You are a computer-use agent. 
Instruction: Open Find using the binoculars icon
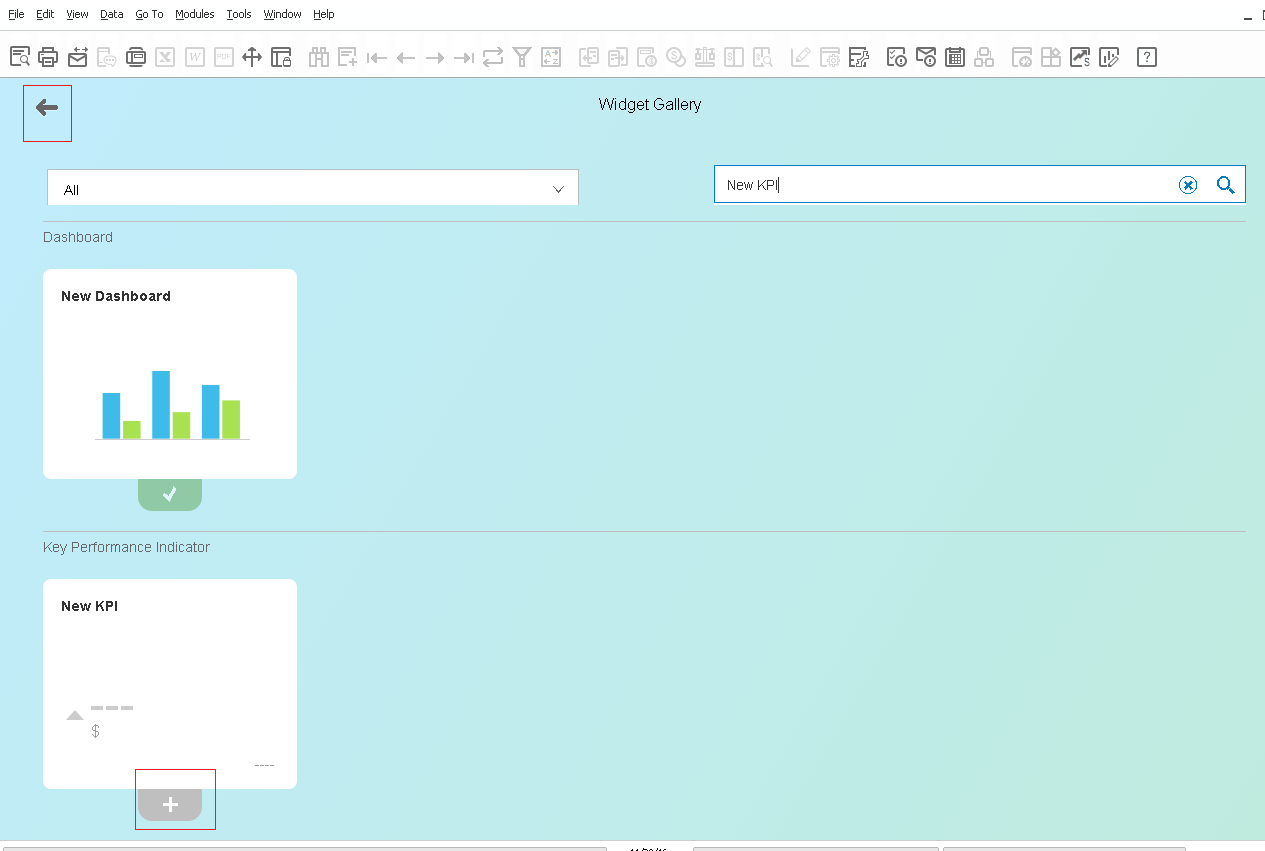tap(318, 57)
